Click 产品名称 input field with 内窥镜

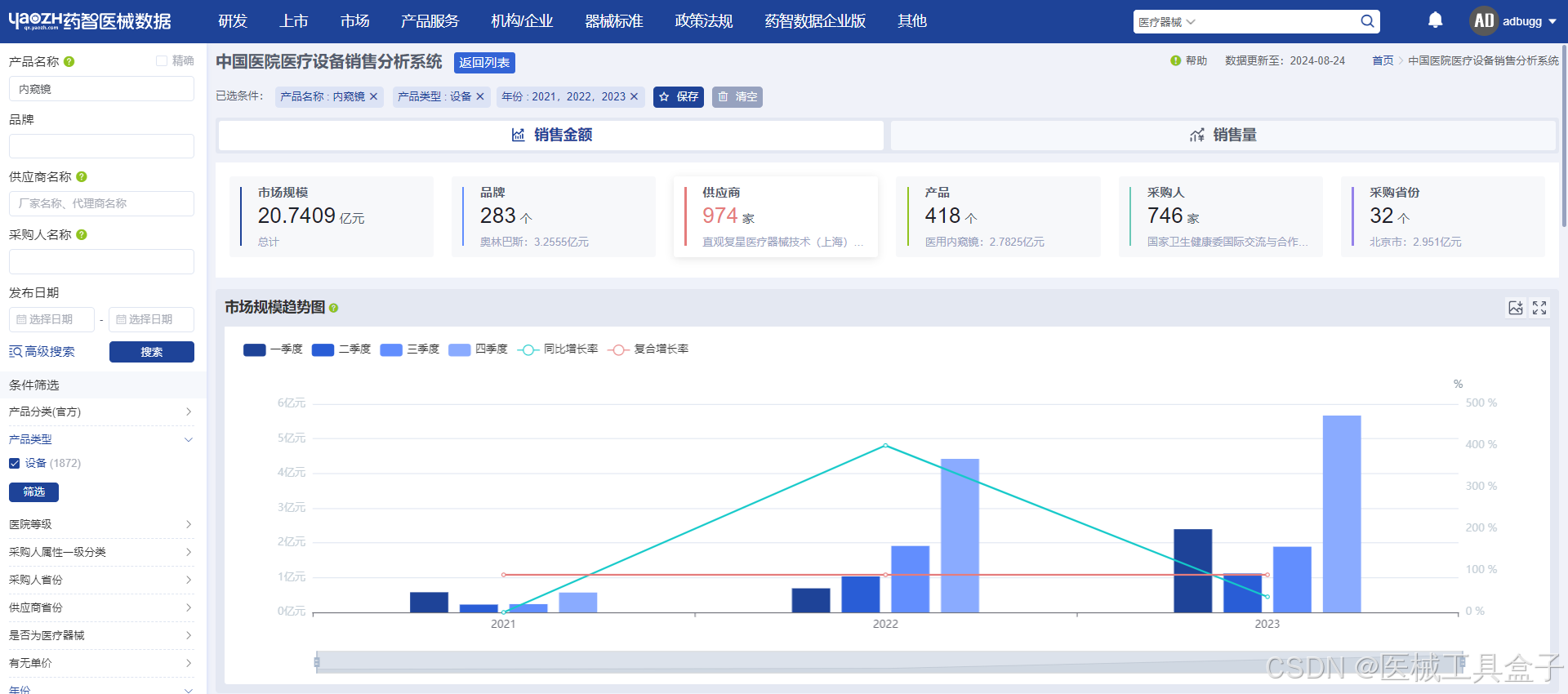101,89
